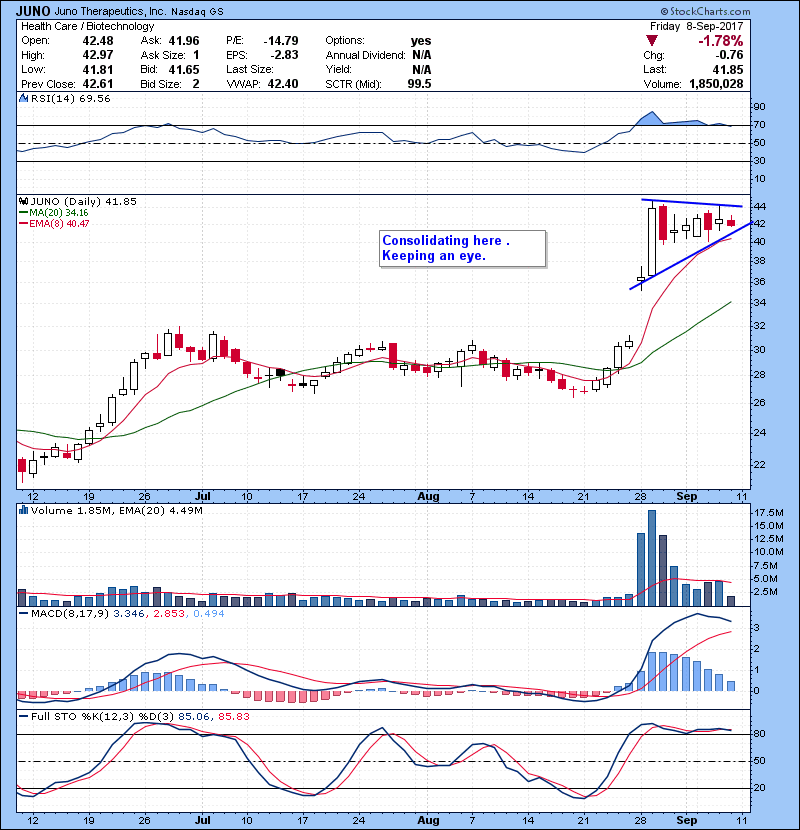Image resolution: width=800 pixels, height=830 pixels.
Task: Click the Health Care / Biotechnology sector label
Action: pyautogui.click(x=87, y=26)
